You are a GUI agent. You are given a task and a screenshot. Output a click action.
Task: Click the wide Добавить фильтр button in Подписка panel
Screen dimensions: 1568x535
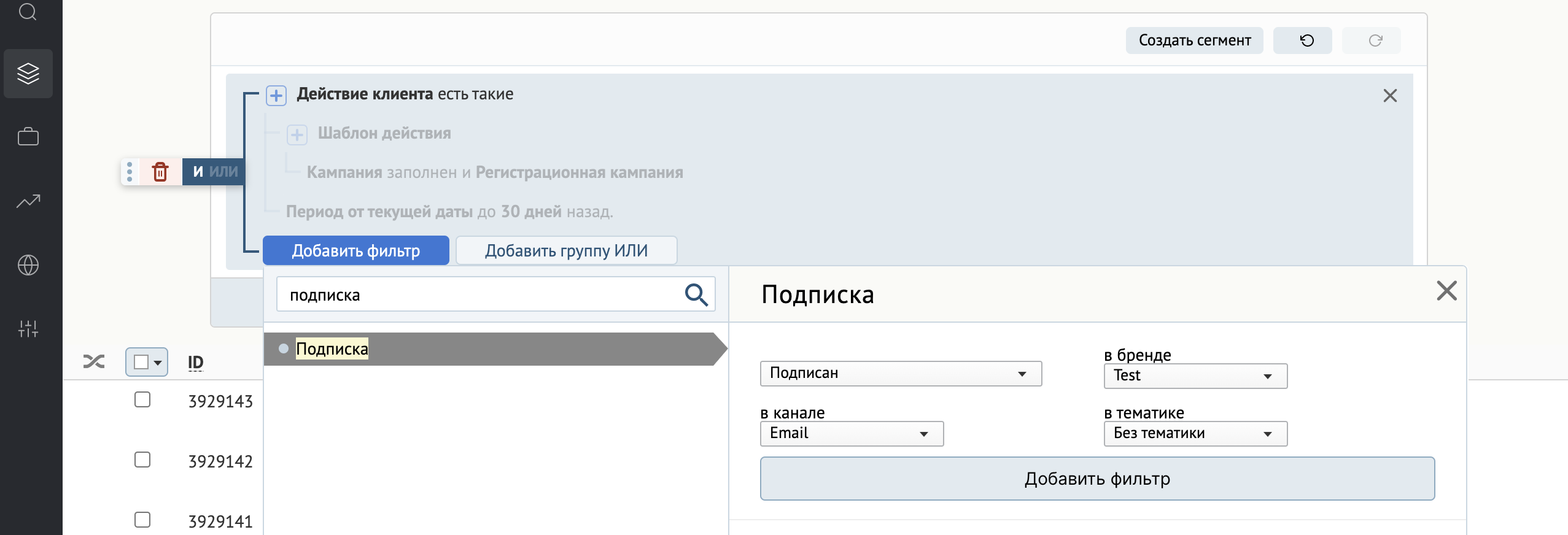(x=1097, y=479)
